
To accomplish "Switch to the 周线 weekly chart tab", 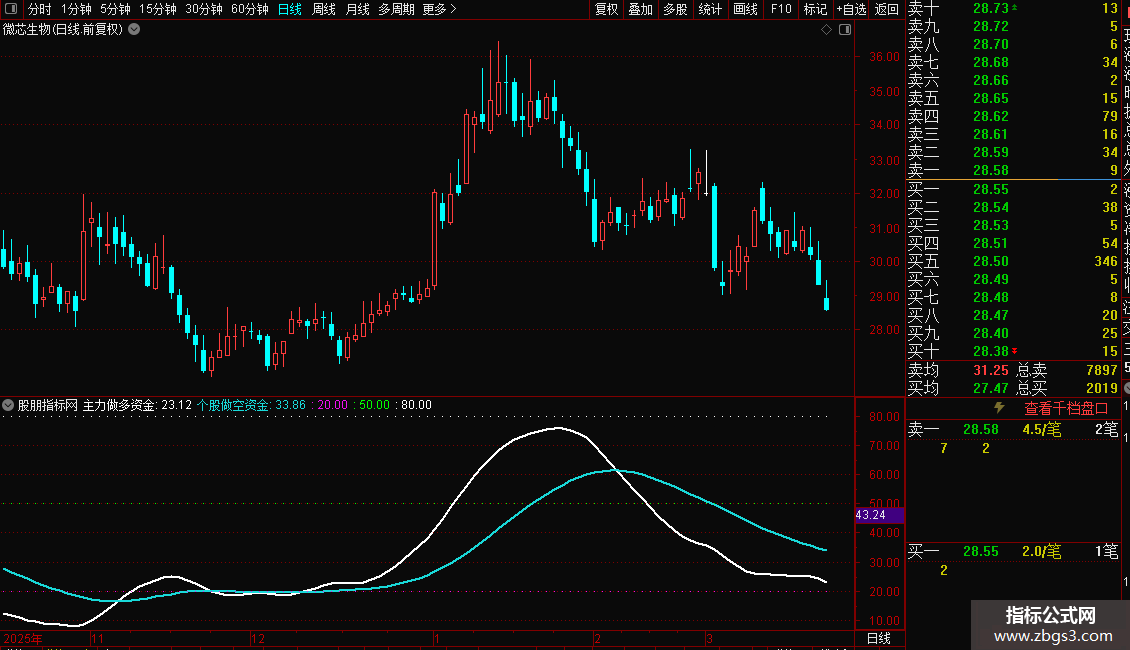I will pyautogui.click(x=323, y=9).
